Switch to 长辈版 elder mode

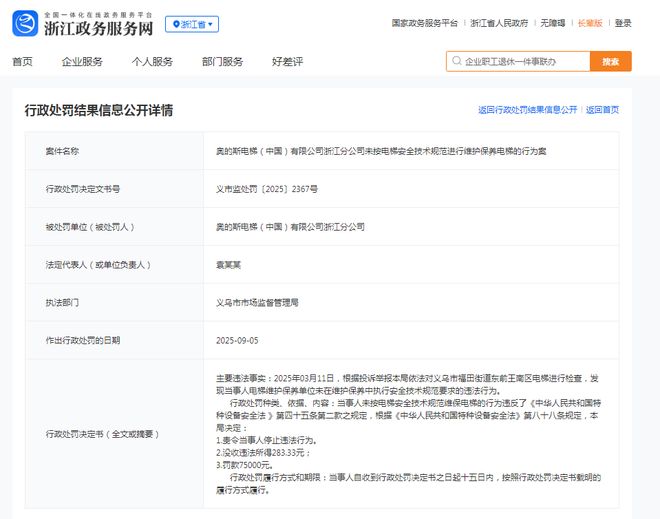click(x=589, y=23)
